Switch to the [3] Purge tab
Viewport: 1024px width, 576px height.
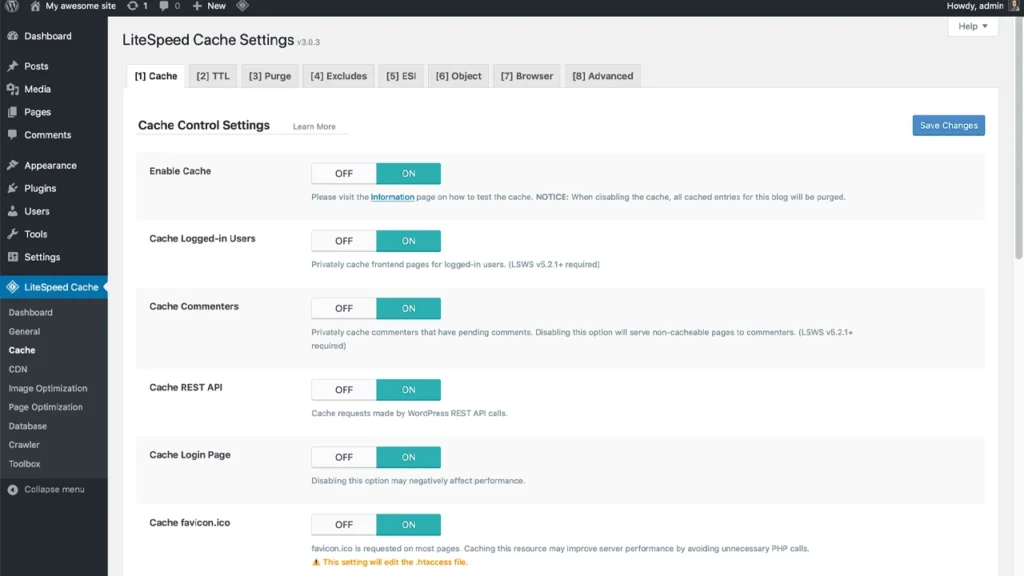[x=269, y=75]
